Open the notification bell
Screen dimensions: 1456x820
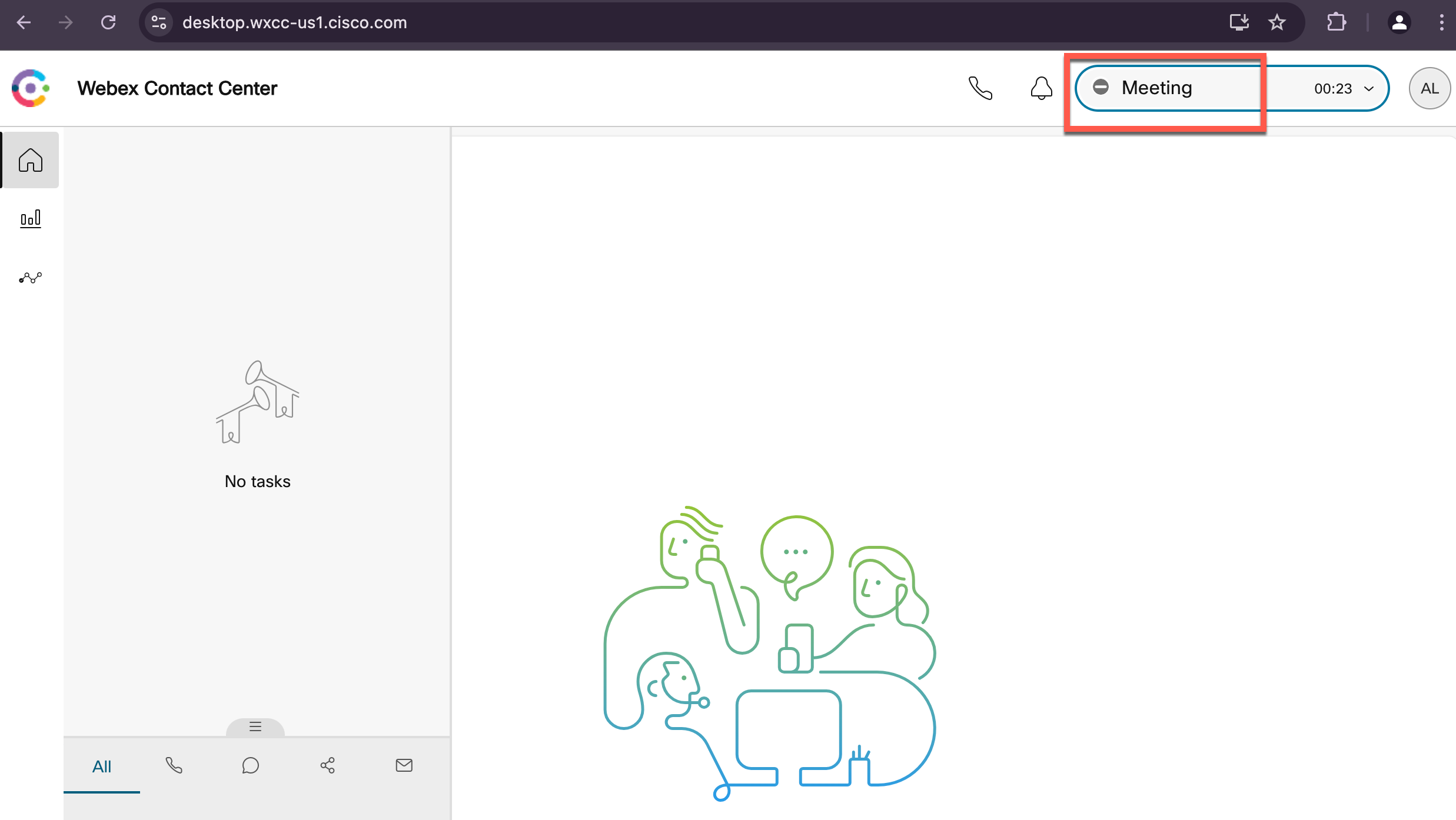(x=1041, y=88)
